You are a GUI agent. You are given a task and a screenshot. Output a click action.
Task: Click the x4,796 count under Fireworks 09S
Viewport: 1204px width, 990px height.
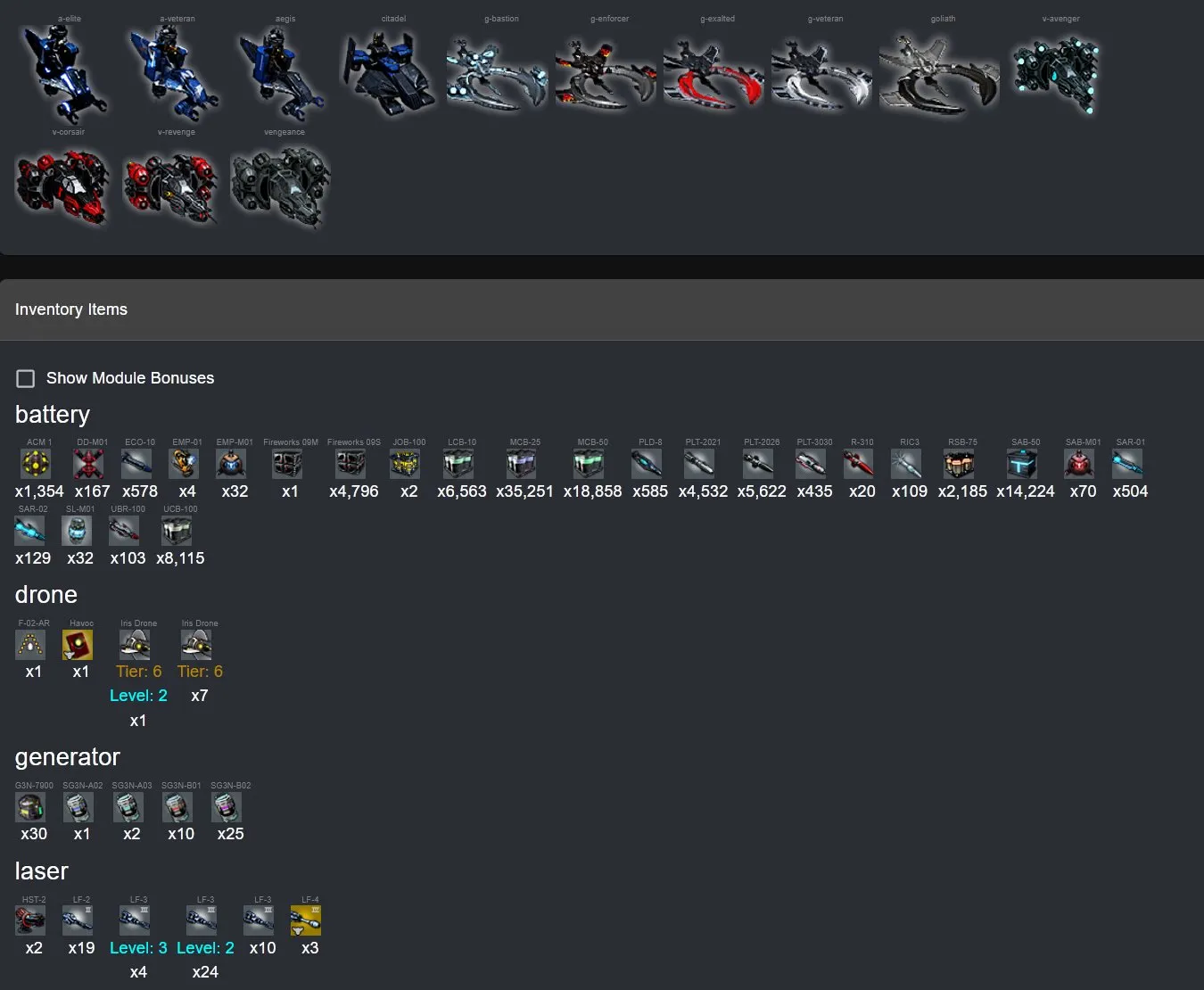354,491
